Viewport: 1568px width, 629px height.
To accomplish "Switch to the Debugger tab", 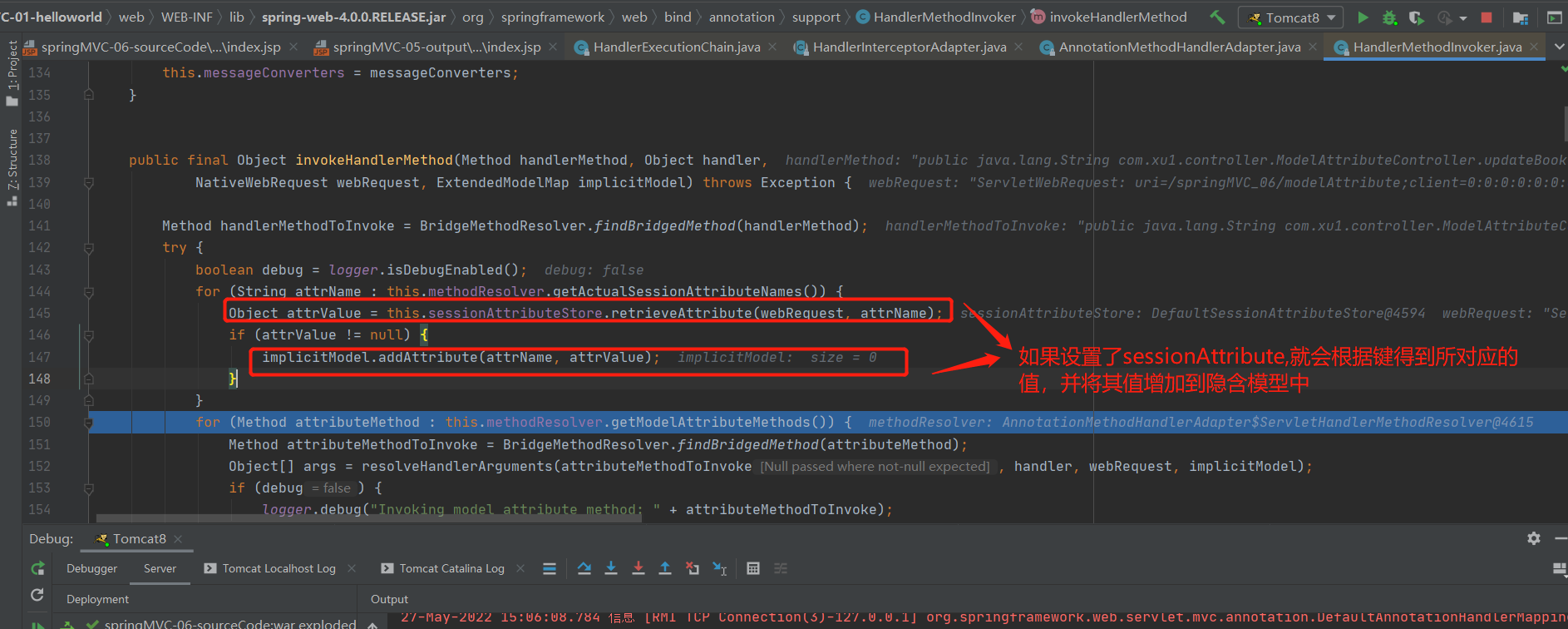I will [x=91, y=568].
